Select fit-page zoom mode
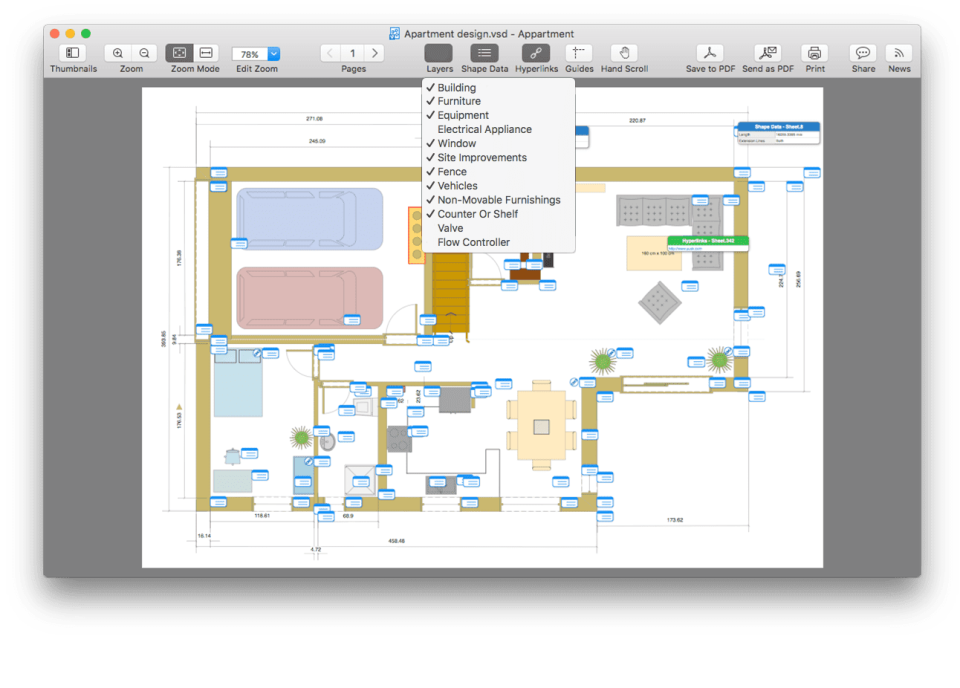This screenshot has height=688, width=960. click(179, 53)
